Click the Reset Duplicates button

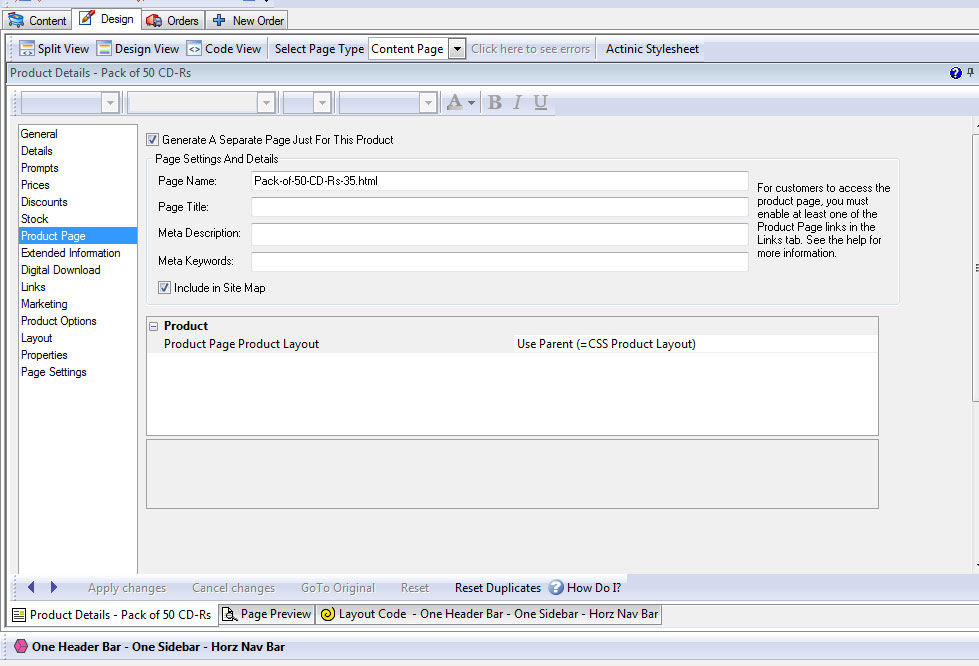pos(497,588)
